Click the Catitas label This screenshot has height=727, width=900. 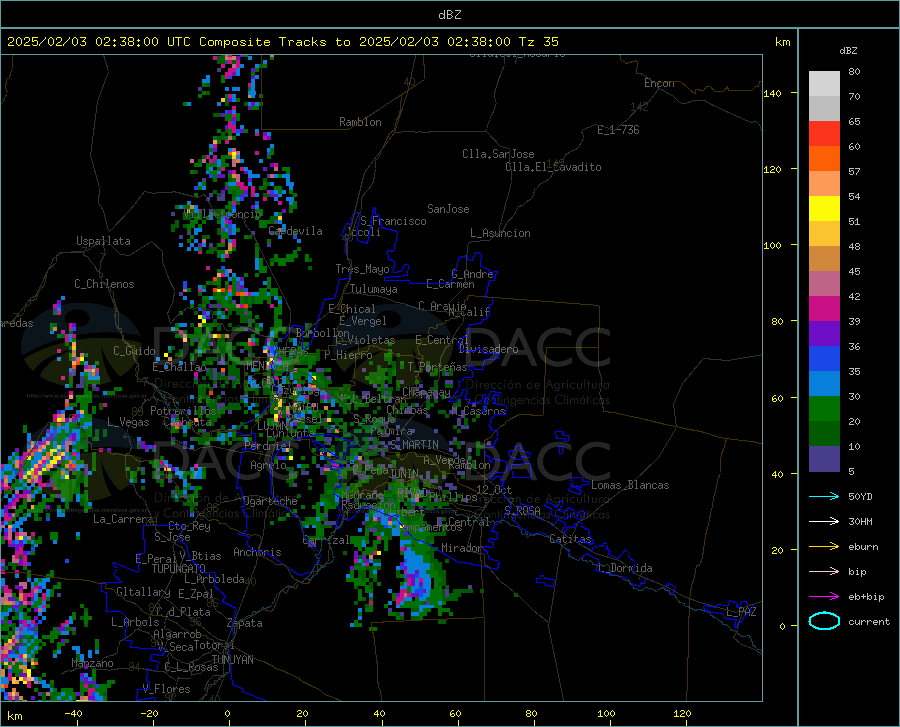click(x=571, y=539)
